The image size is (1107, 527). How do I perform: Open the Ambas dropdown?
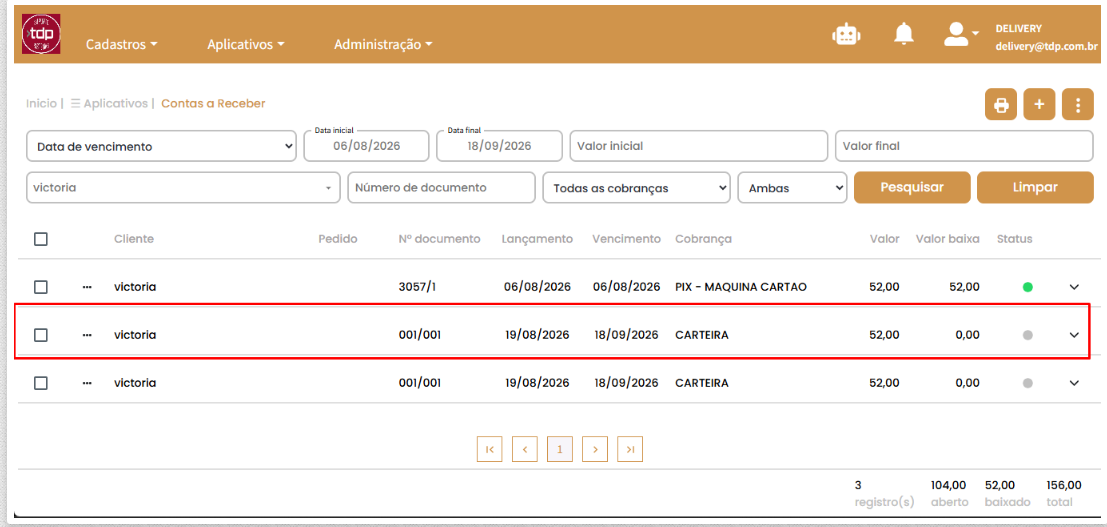click(x=791, y=188)
